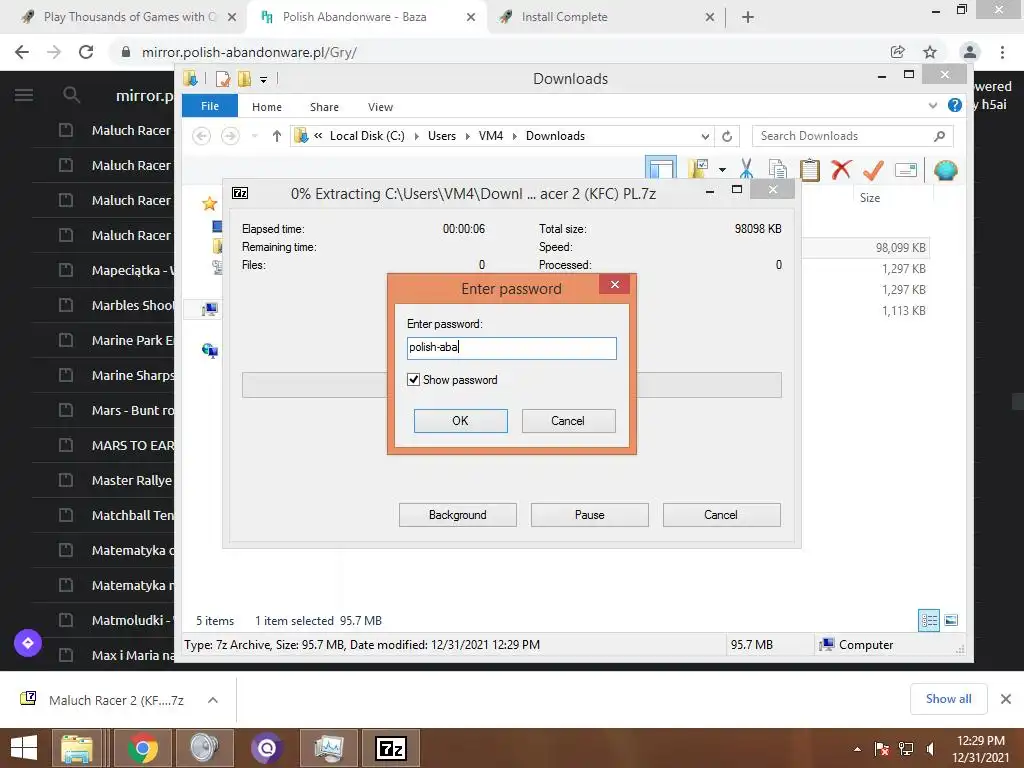Open recent locations dropdown in Explorer
Image resolution: width=1024 pixels, height=768 pixels.
[255, 136]
